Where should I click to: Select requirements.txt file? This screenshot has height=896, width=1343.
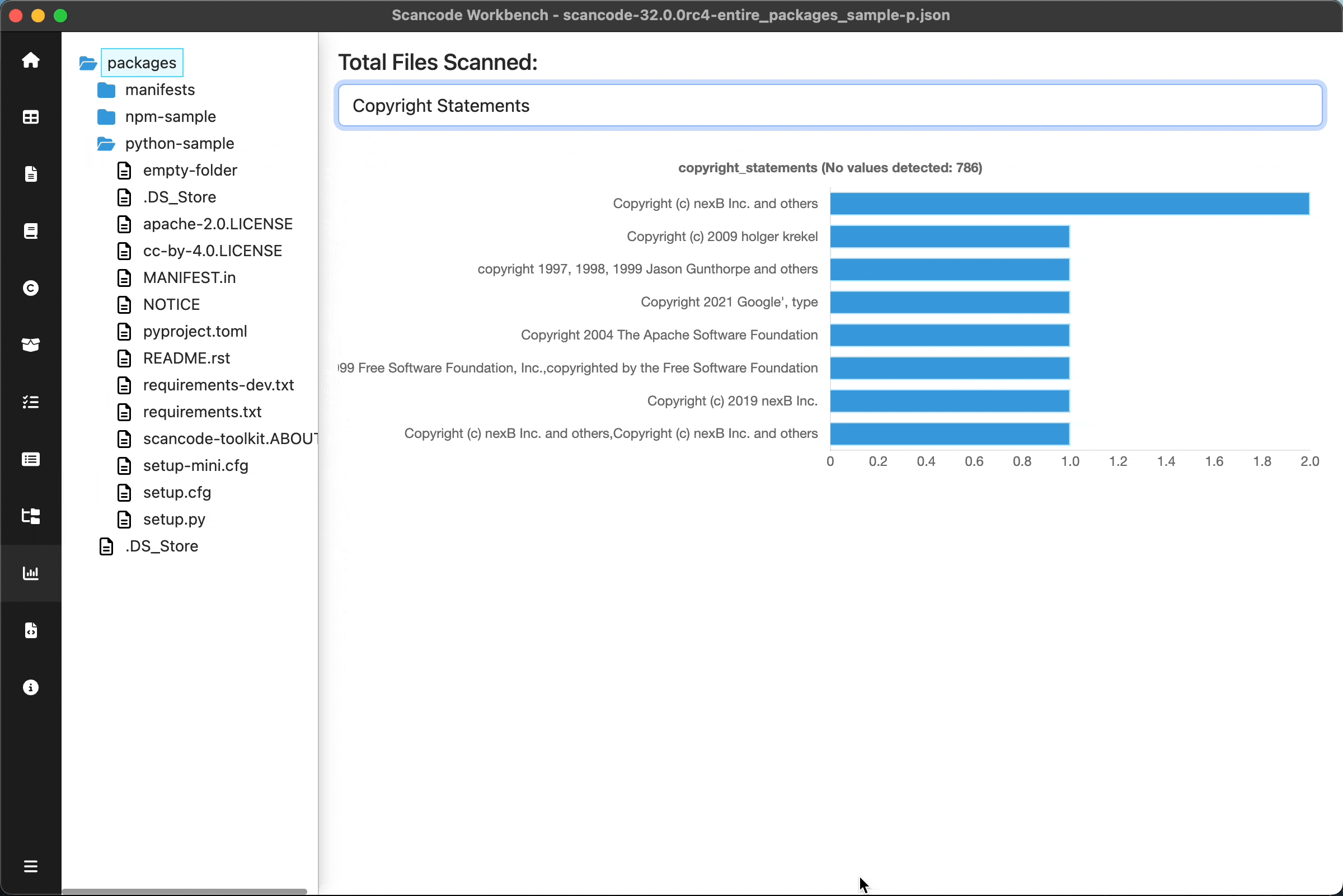(x=202, y=412)
